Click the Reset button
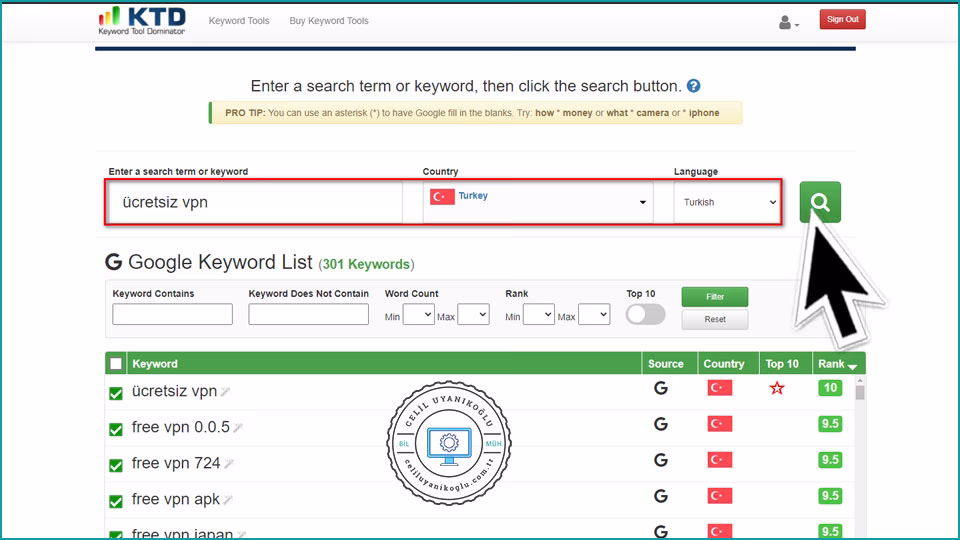Viewport: 960px width, 540px height. tap(714, 320)
